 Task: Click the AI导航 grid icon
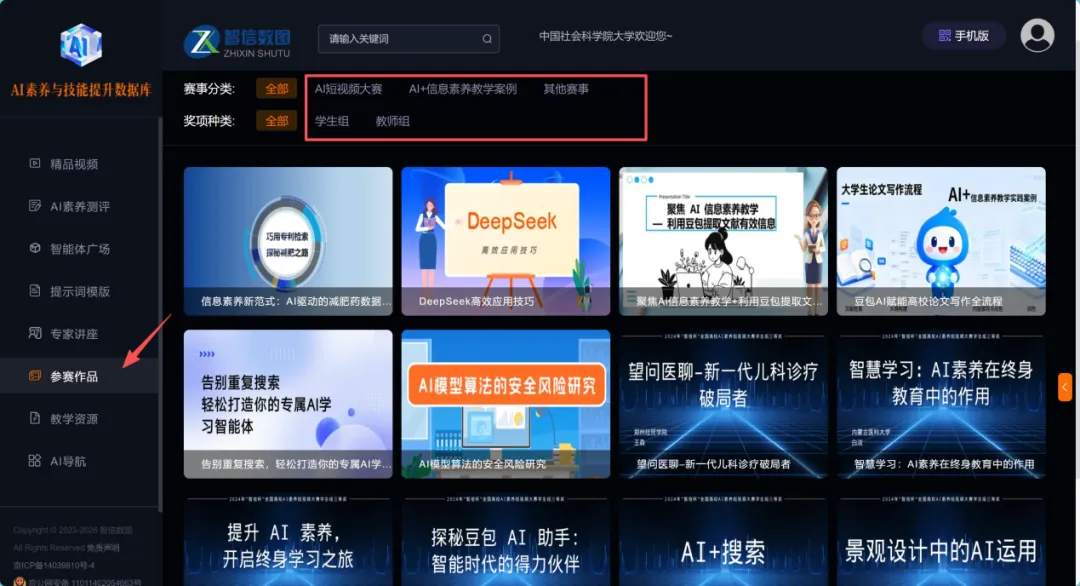click(x=34, y=461)
